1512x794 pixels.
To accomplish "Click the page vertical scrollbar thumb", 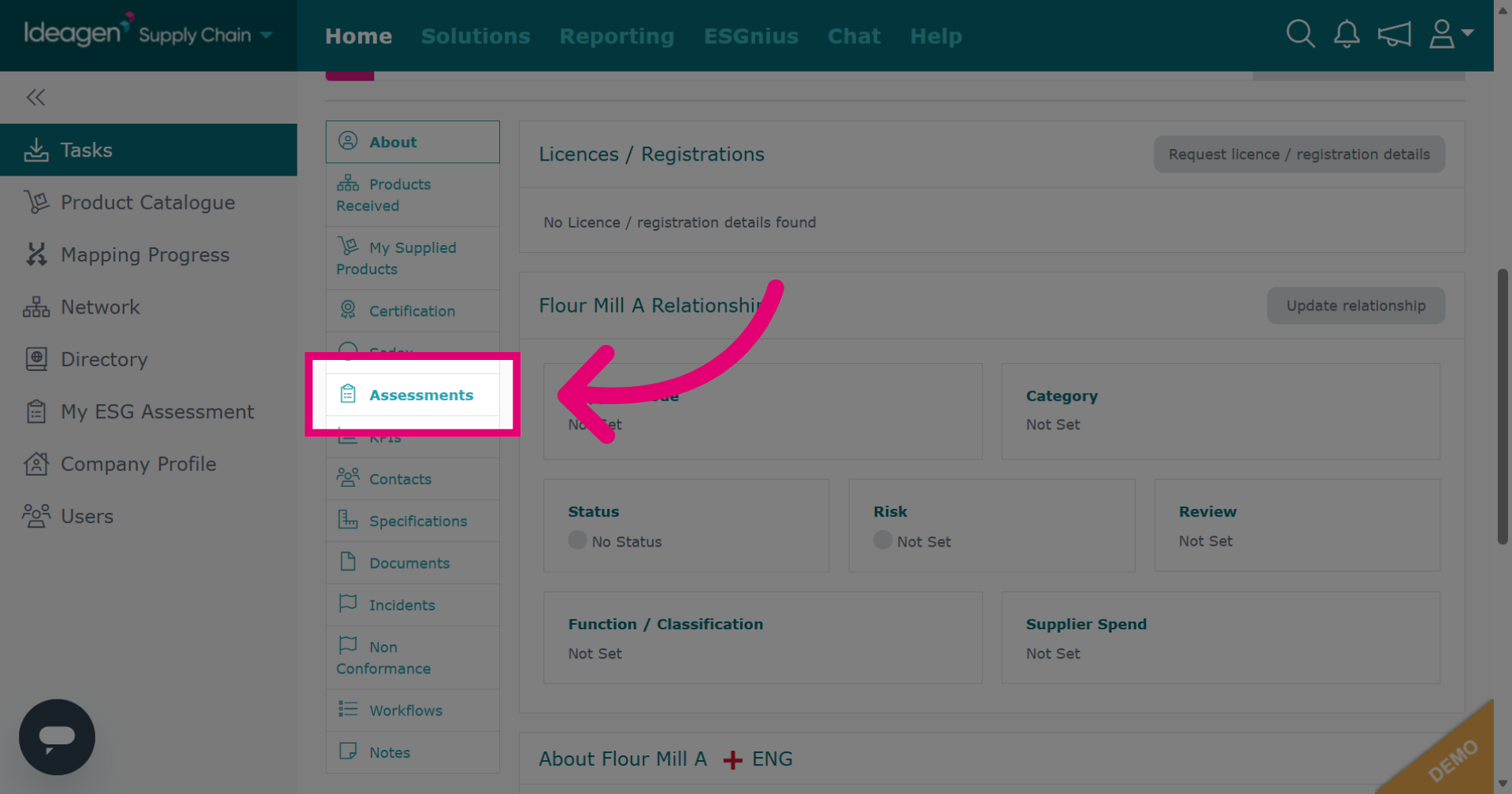I will 1503,406.
